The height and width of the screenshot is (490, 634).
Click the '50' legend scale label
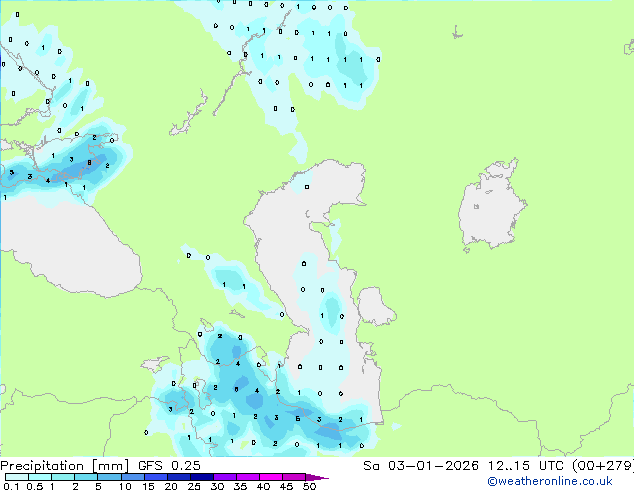[309, 486]
